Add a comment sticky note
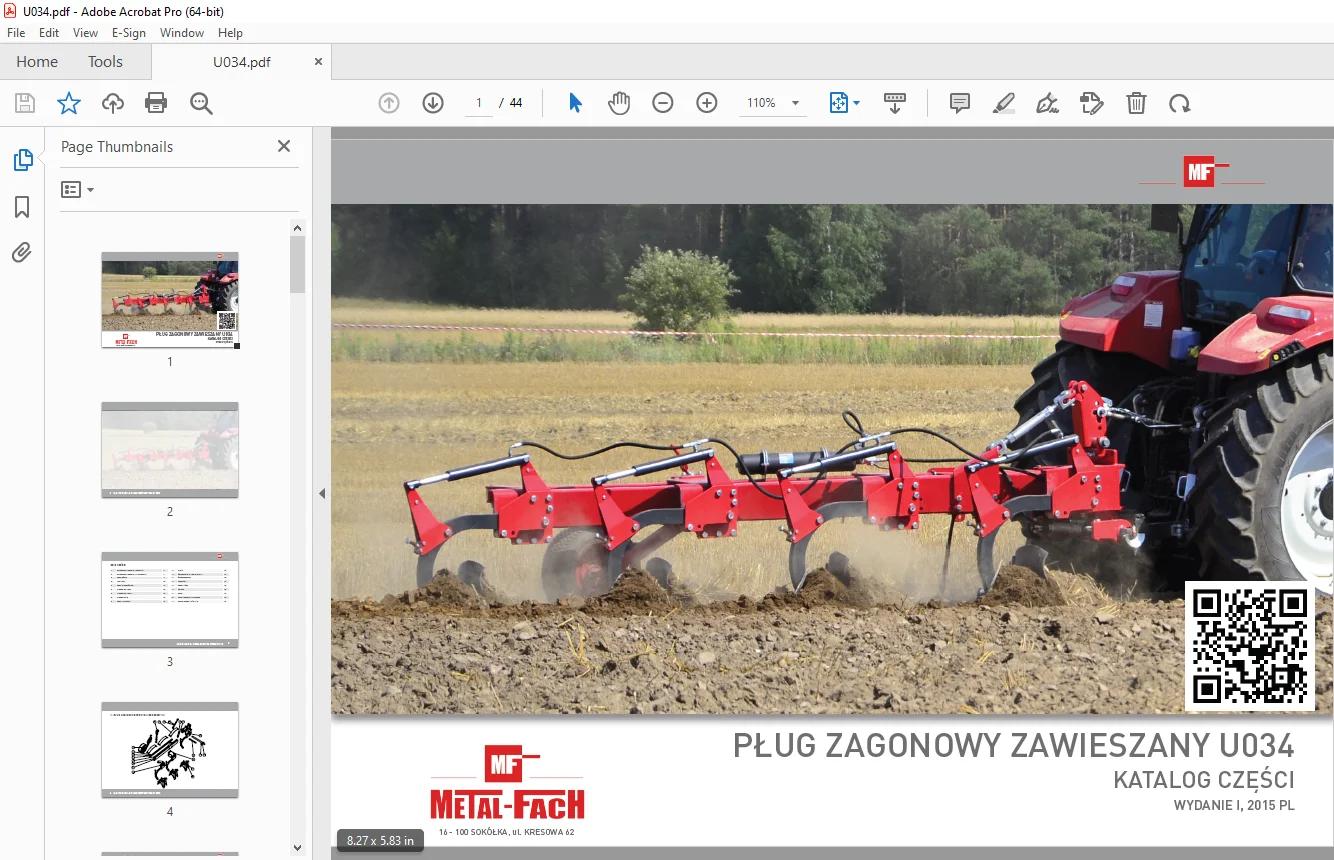Image resolution: width=1334 pixels, height=860 pixels. (960, 103)
